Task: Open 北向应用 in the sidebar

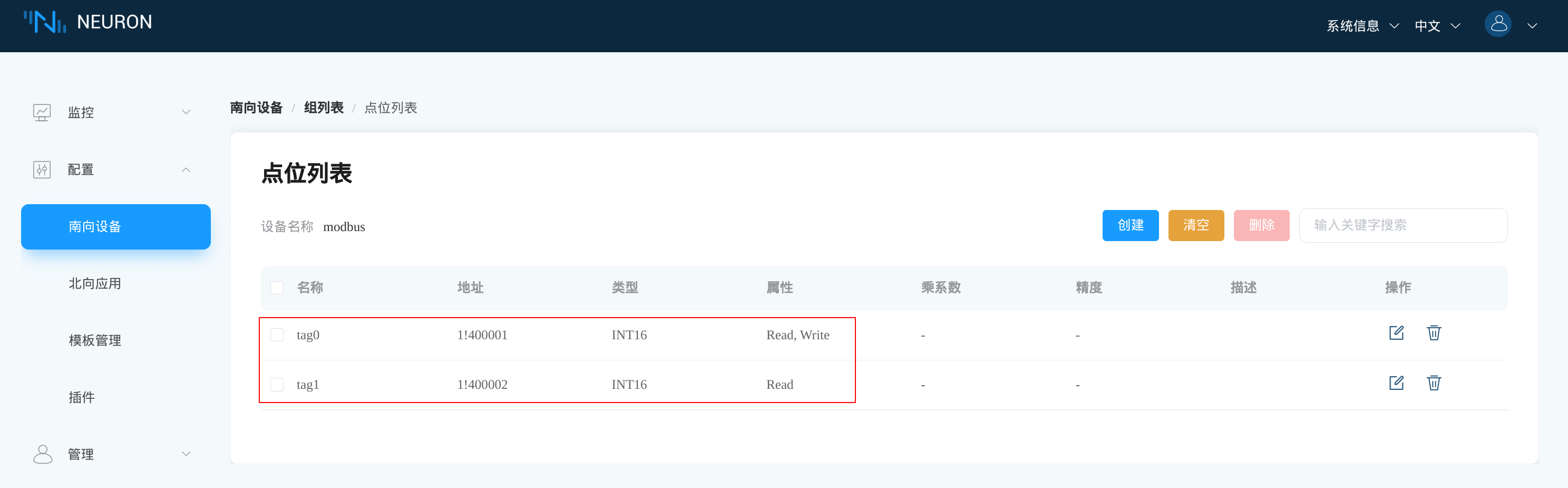Action: (x=95, y=283)
